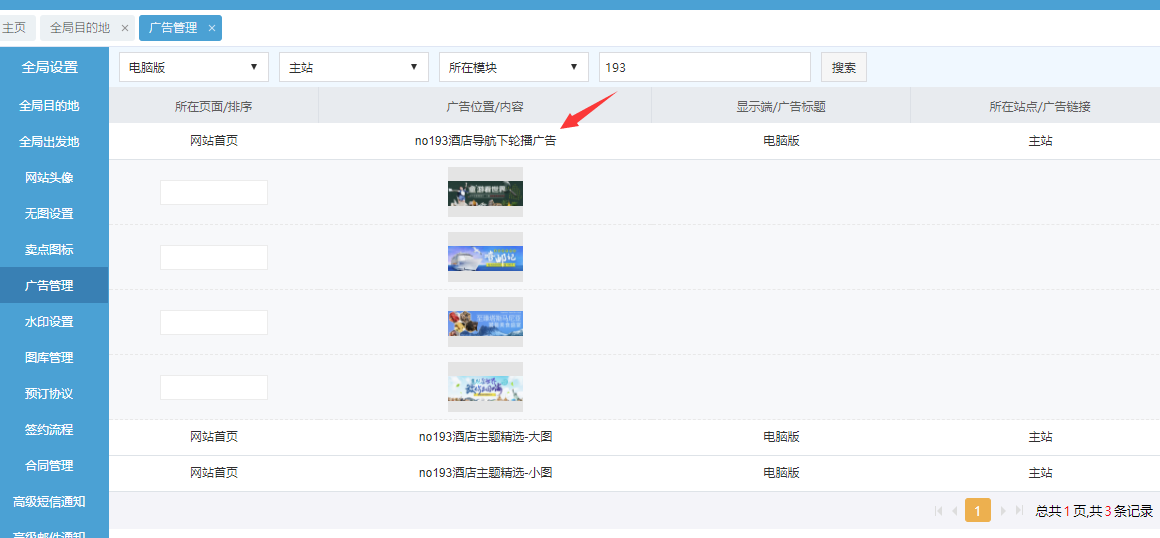
Task: Click the 搜索 button
Action: tap(843, 67)
